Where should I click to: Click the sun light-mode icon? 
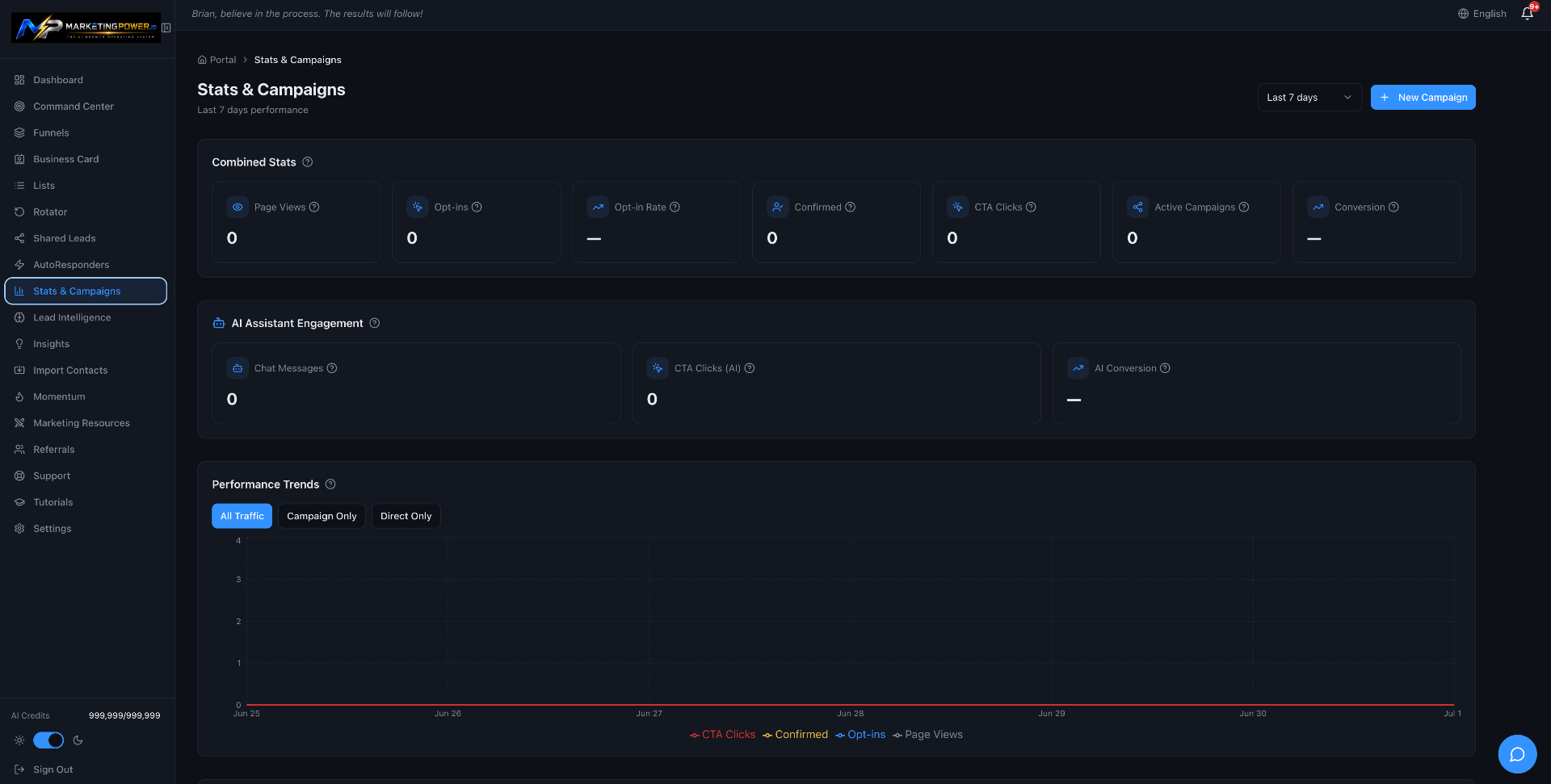tap(19, 740)
